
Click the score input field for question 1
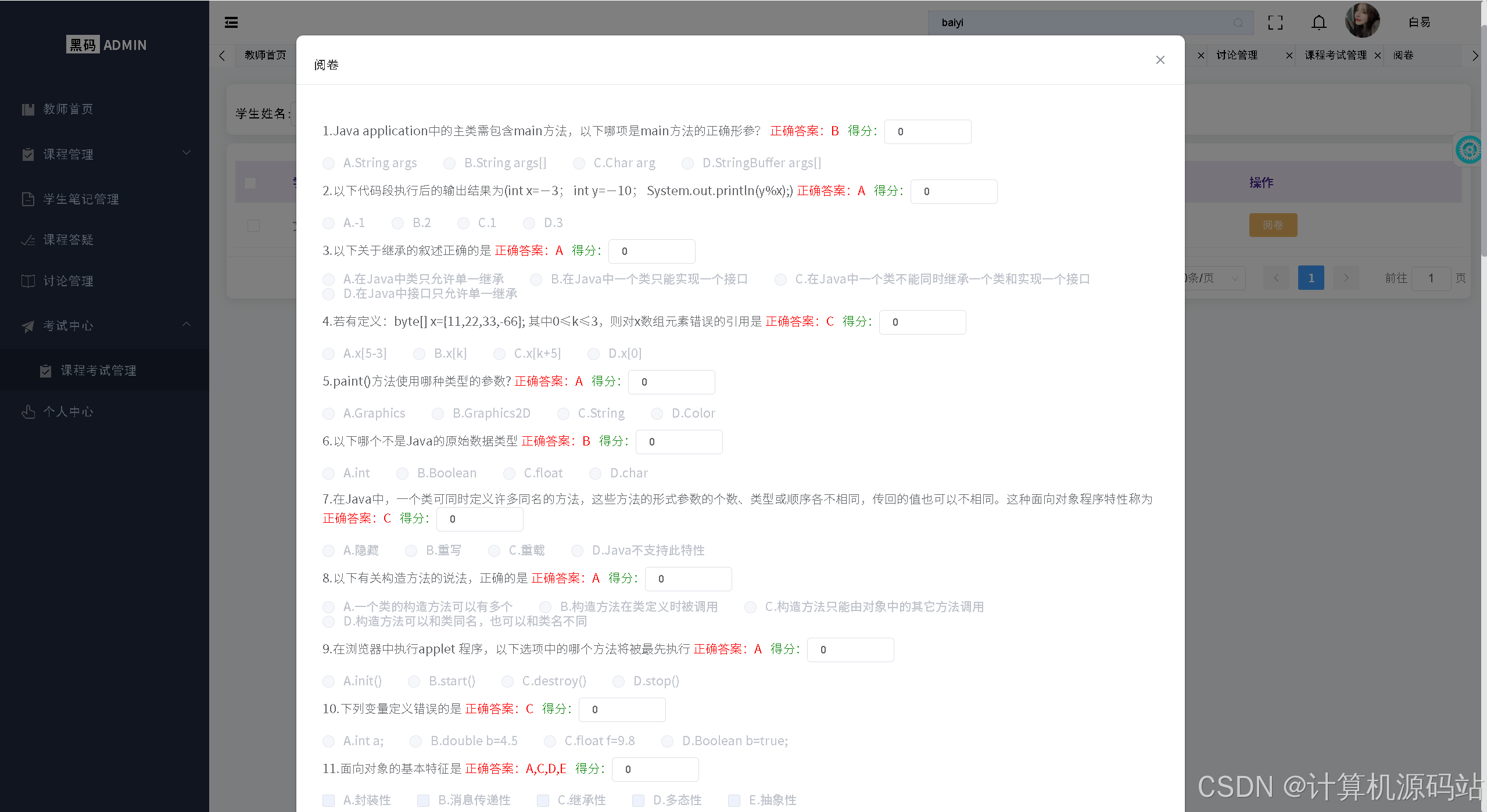[927, 131]
